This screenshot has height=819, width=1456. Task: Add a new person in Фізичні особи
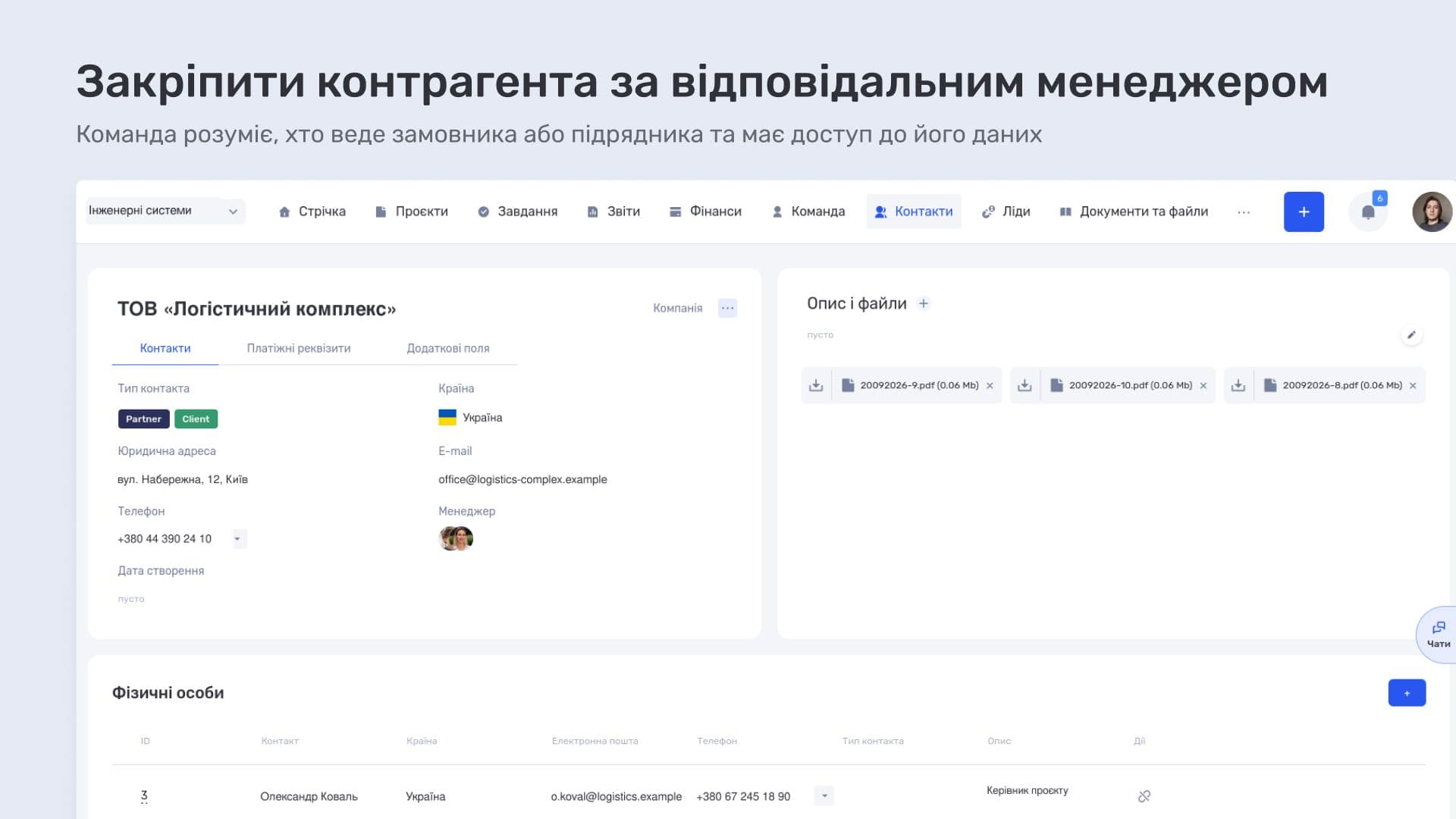[x=1407, y=692]
